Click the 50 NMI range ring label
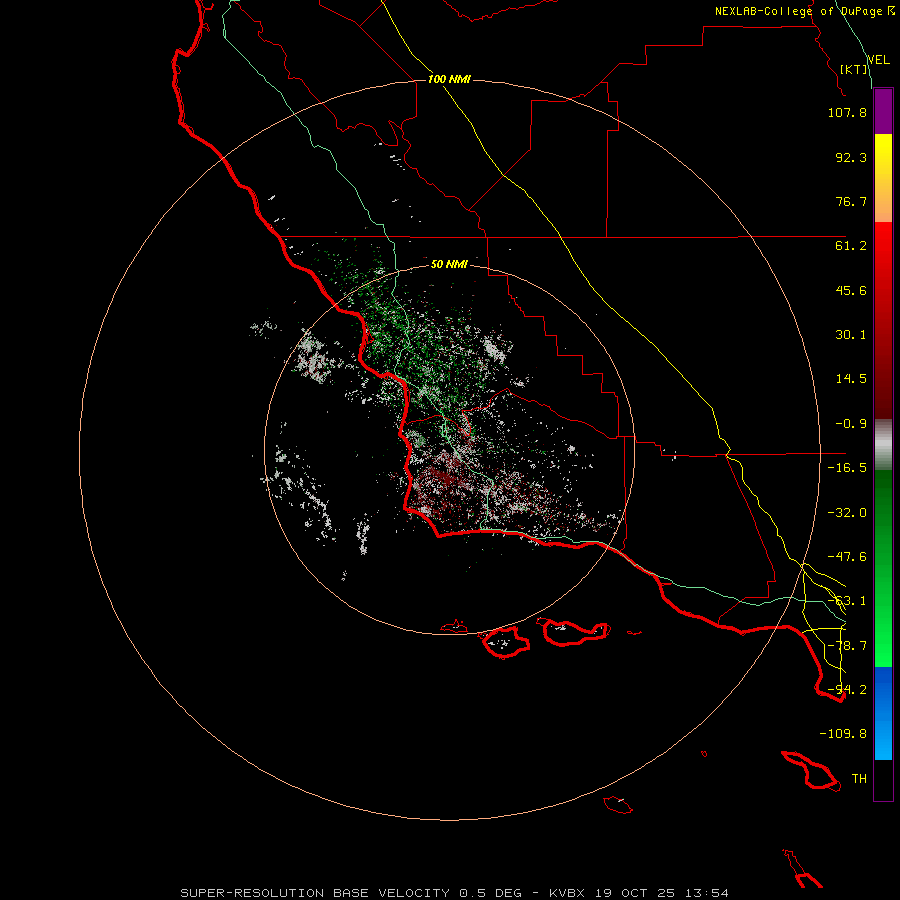 point(449,264)
